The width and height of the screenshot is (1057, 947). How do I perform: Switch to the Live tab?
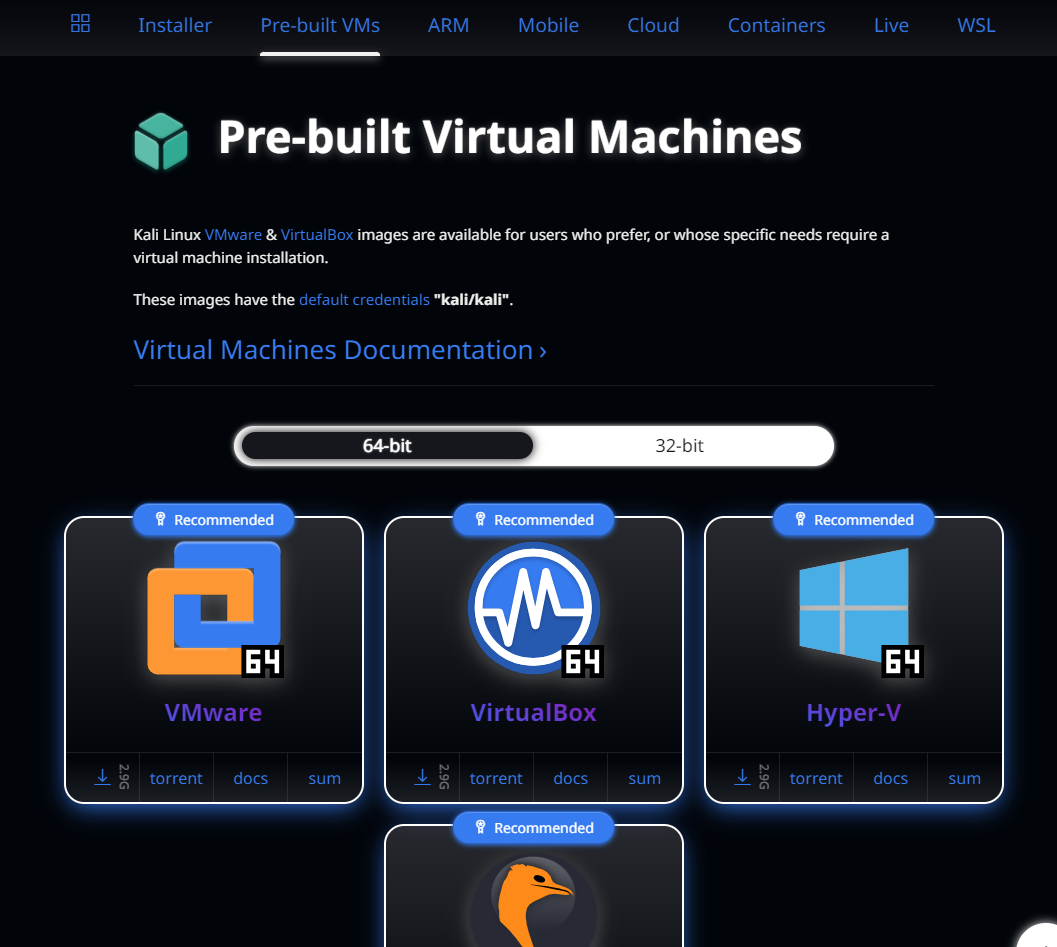tap(891, 26)
